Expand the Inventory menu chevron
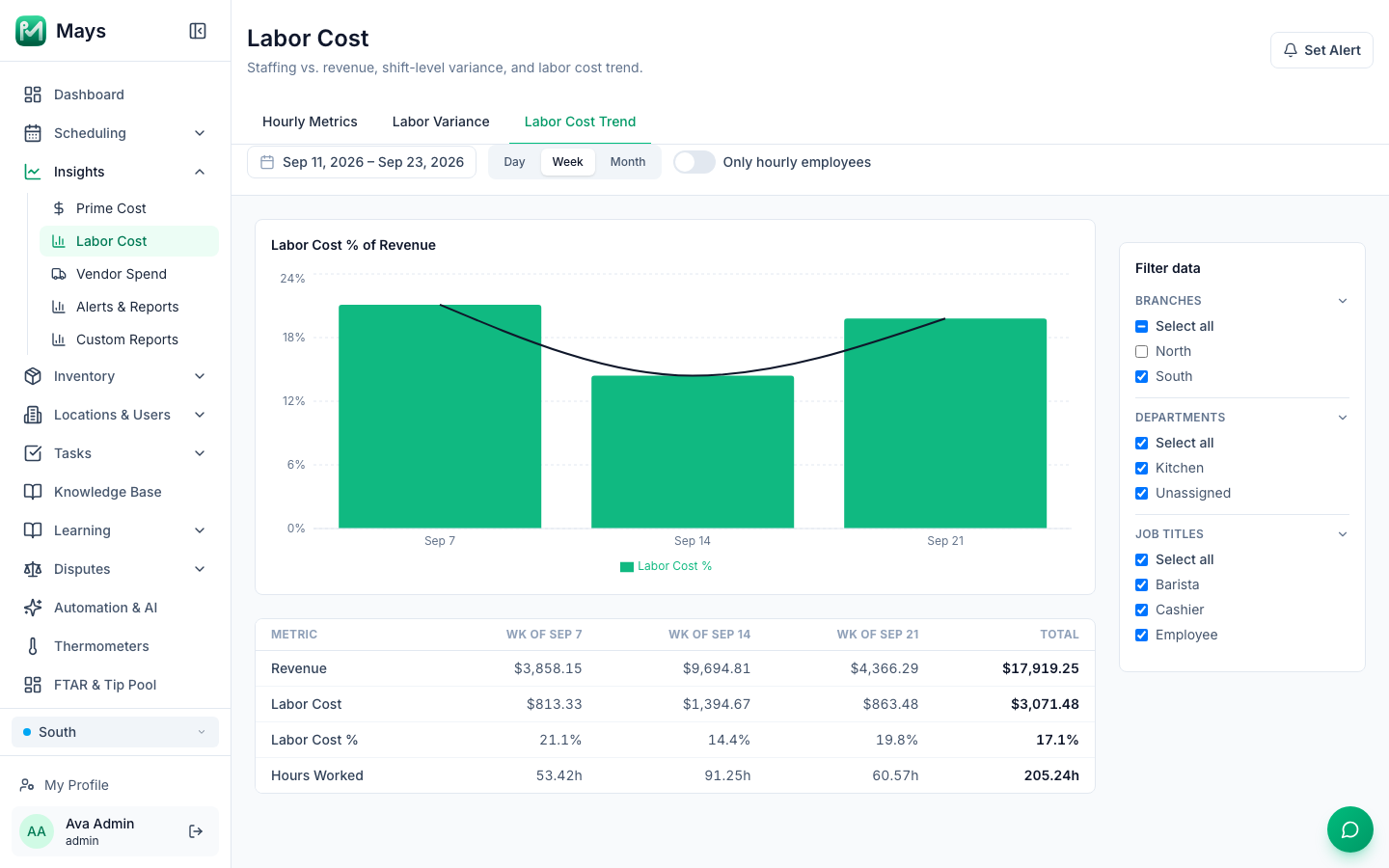The height and width of the screenshot is (868, 1389). tap(200, 376)
